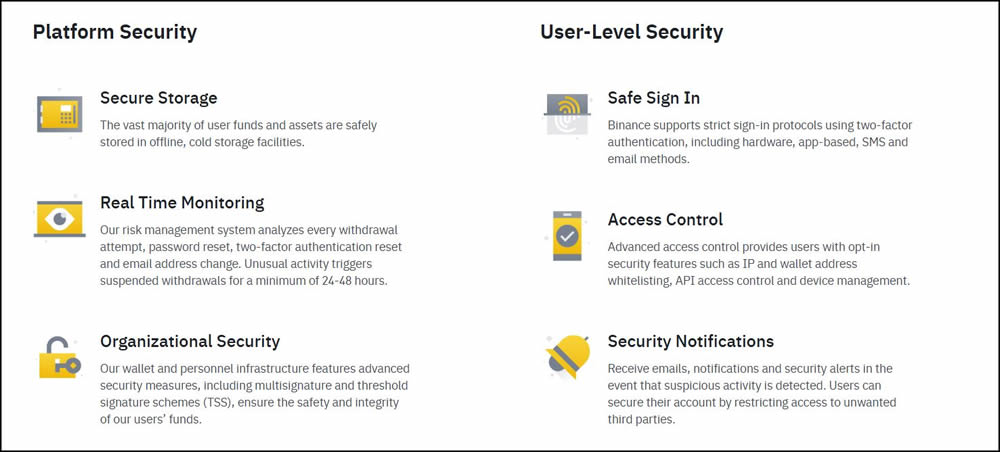Click the Safe Sign In fingerprint icon
Screen dimensions: 1000x452
(566, 115)
